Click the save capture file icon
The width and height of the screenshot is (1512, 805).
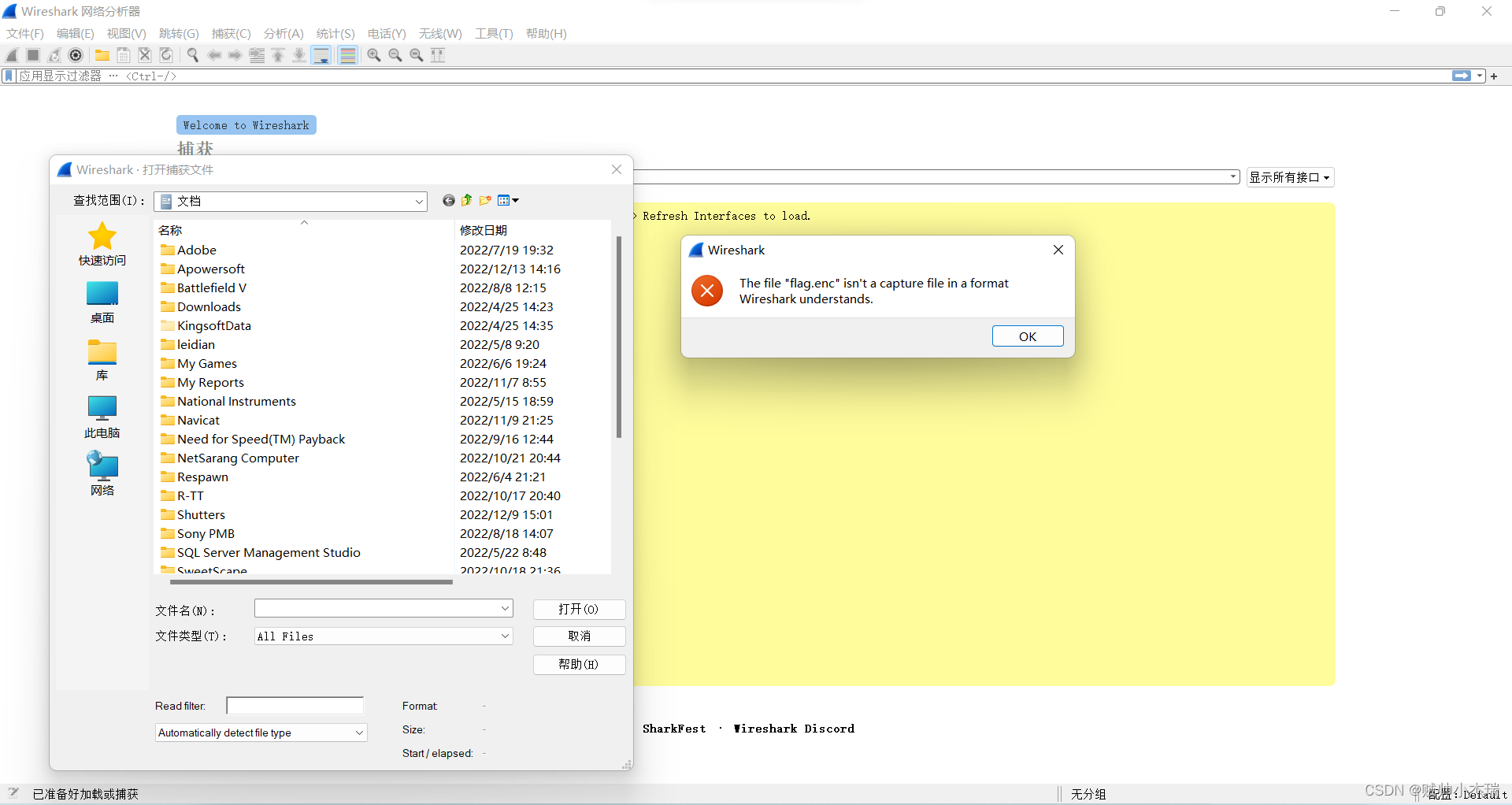124,55
